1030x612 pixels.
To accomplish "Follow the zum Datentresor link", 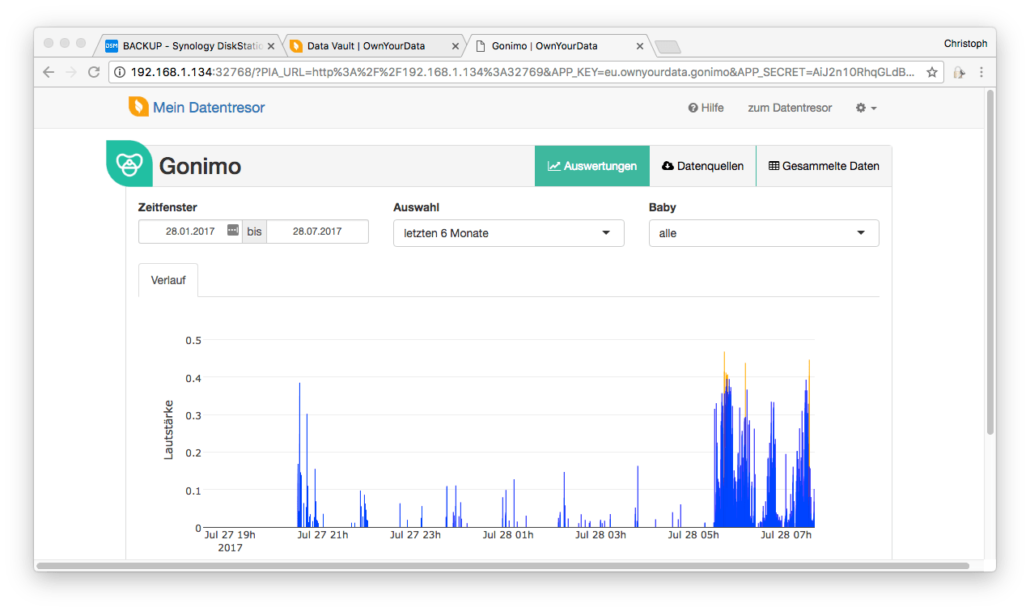I will (x=789, y=108).
